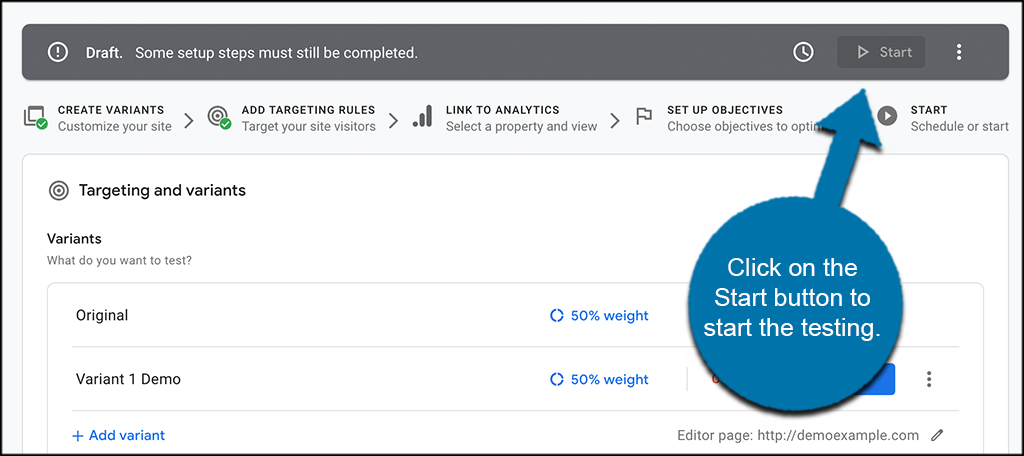
Task: Click the draft warning exclamation icon
Action: point(58,52)
